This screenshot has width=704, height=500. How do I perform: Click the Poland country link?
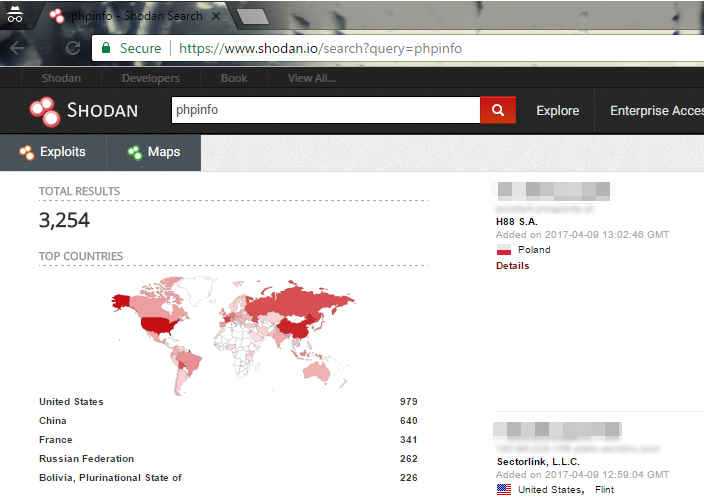[x=534, y=250]
